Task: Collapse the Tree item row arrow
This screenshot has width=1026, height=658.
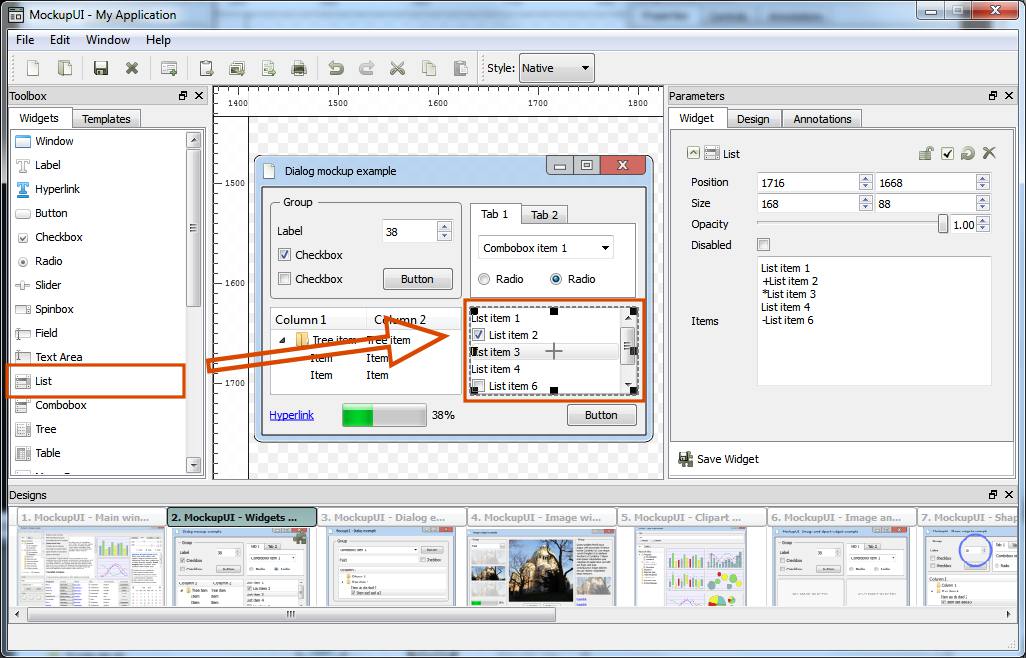Action: tap(282, 340)
